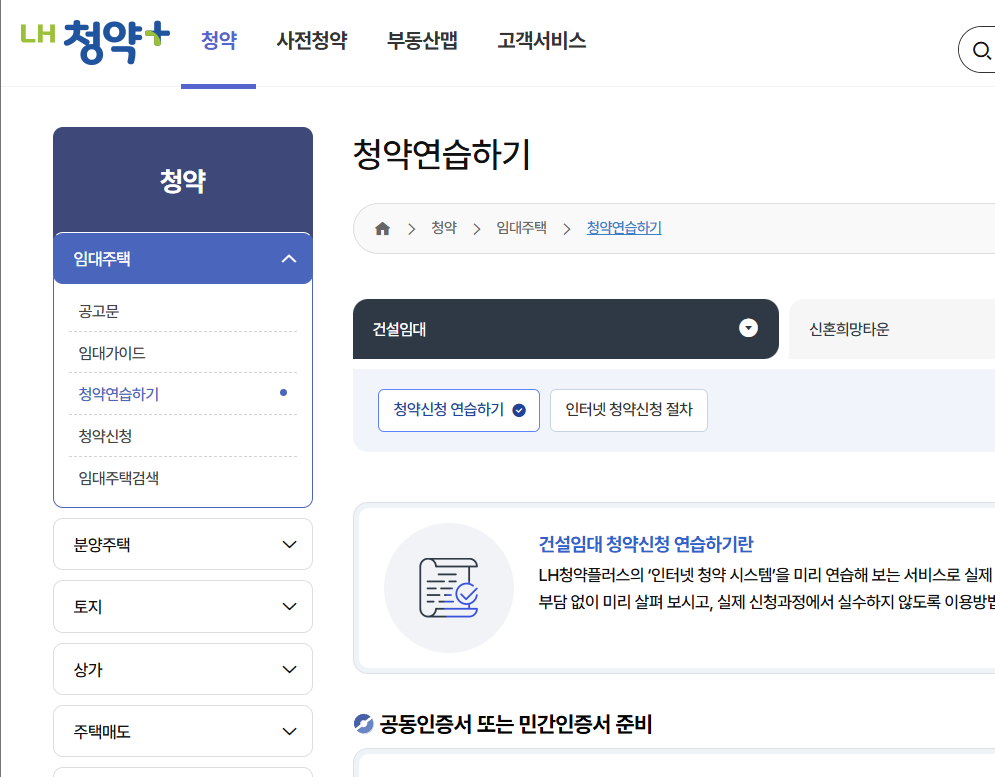The width and height of the screenshot is (995, 777).
Task: Click the 청약연습하기 page title
Action: point(442,154)
